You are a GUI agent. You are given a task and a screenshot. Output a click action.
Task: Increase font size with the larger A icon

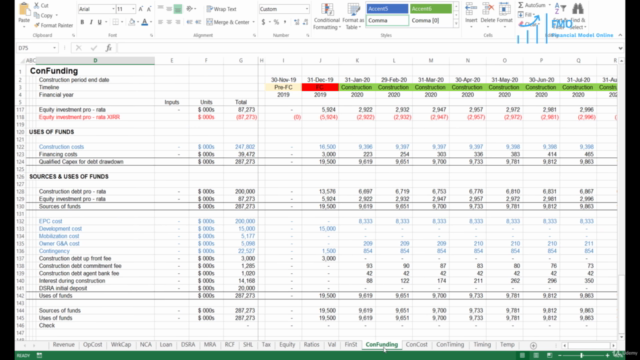[141, 9]
